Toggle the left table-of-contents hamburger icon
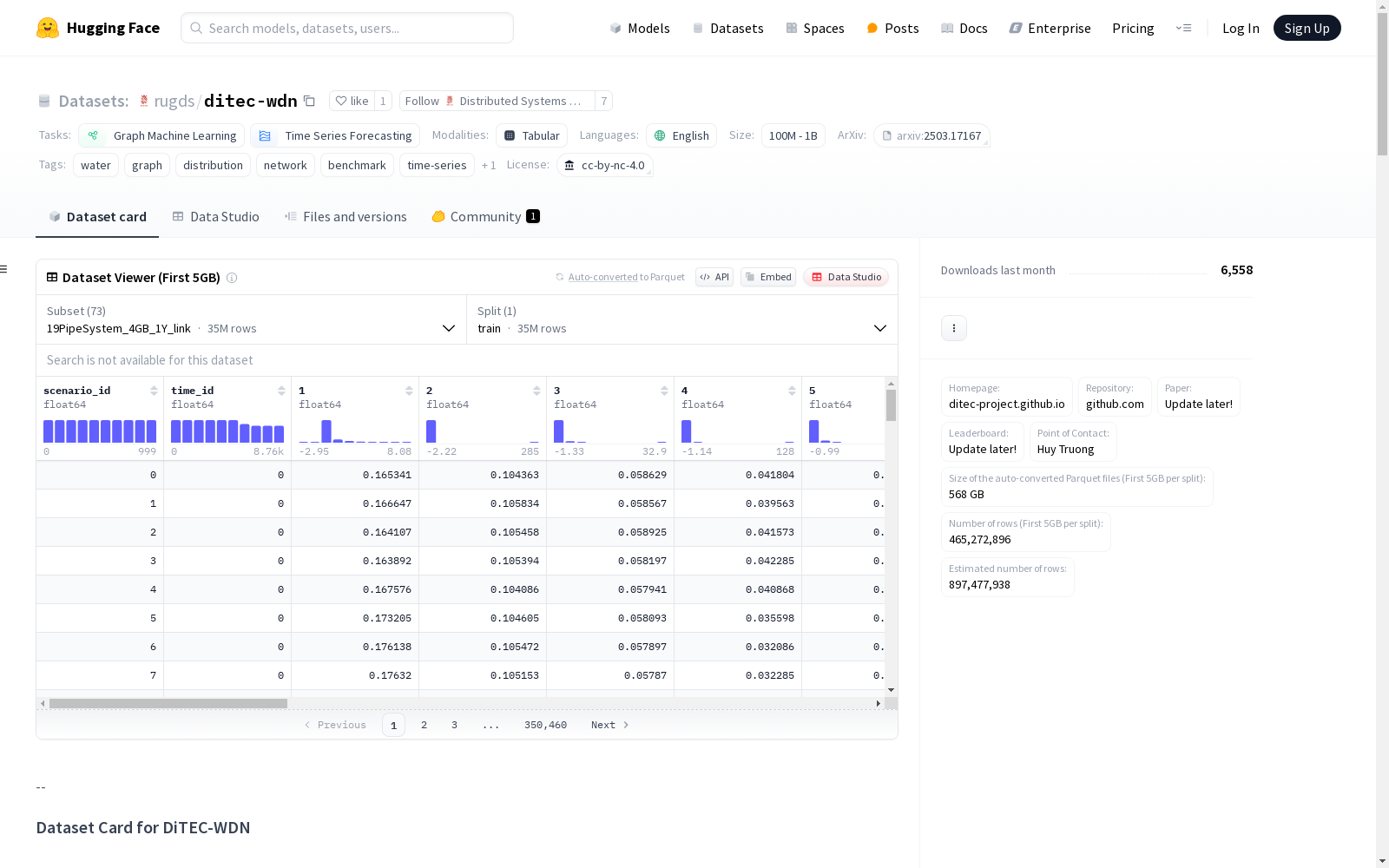This screenshot has width=1389, height=868. click(3, 269)
